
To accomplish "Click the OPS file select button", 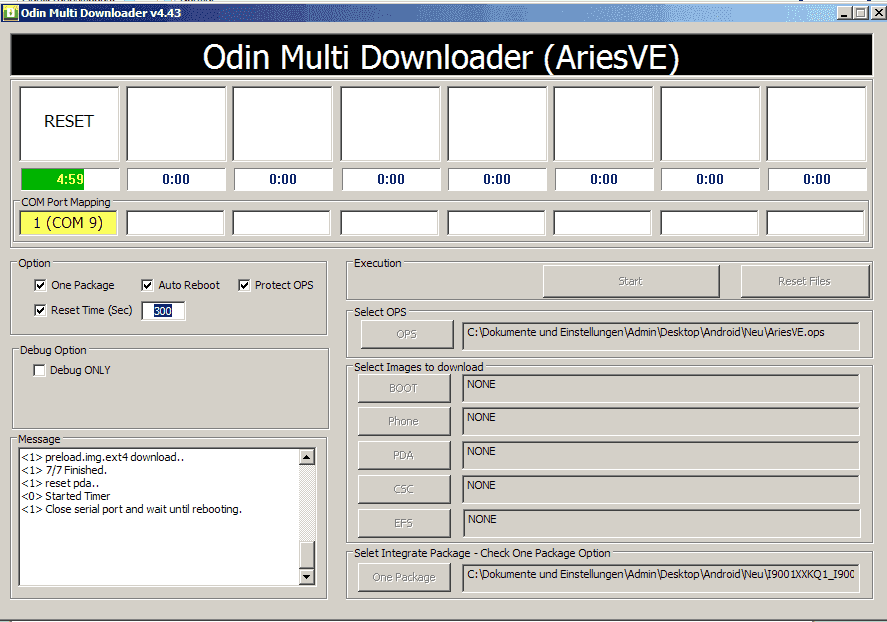I will click(x=407, y=334).
